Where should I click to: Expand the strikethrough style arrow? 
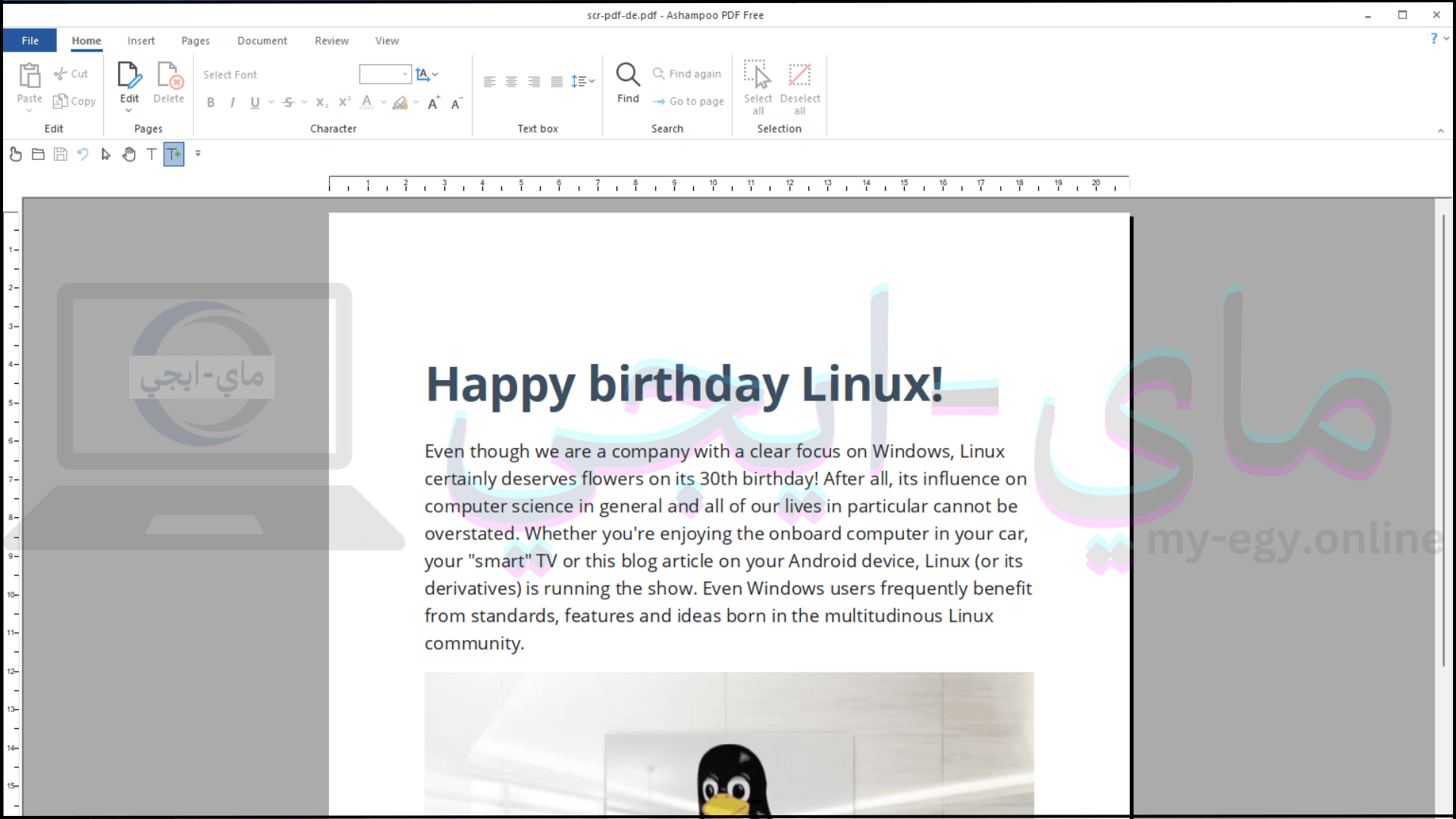304,102
